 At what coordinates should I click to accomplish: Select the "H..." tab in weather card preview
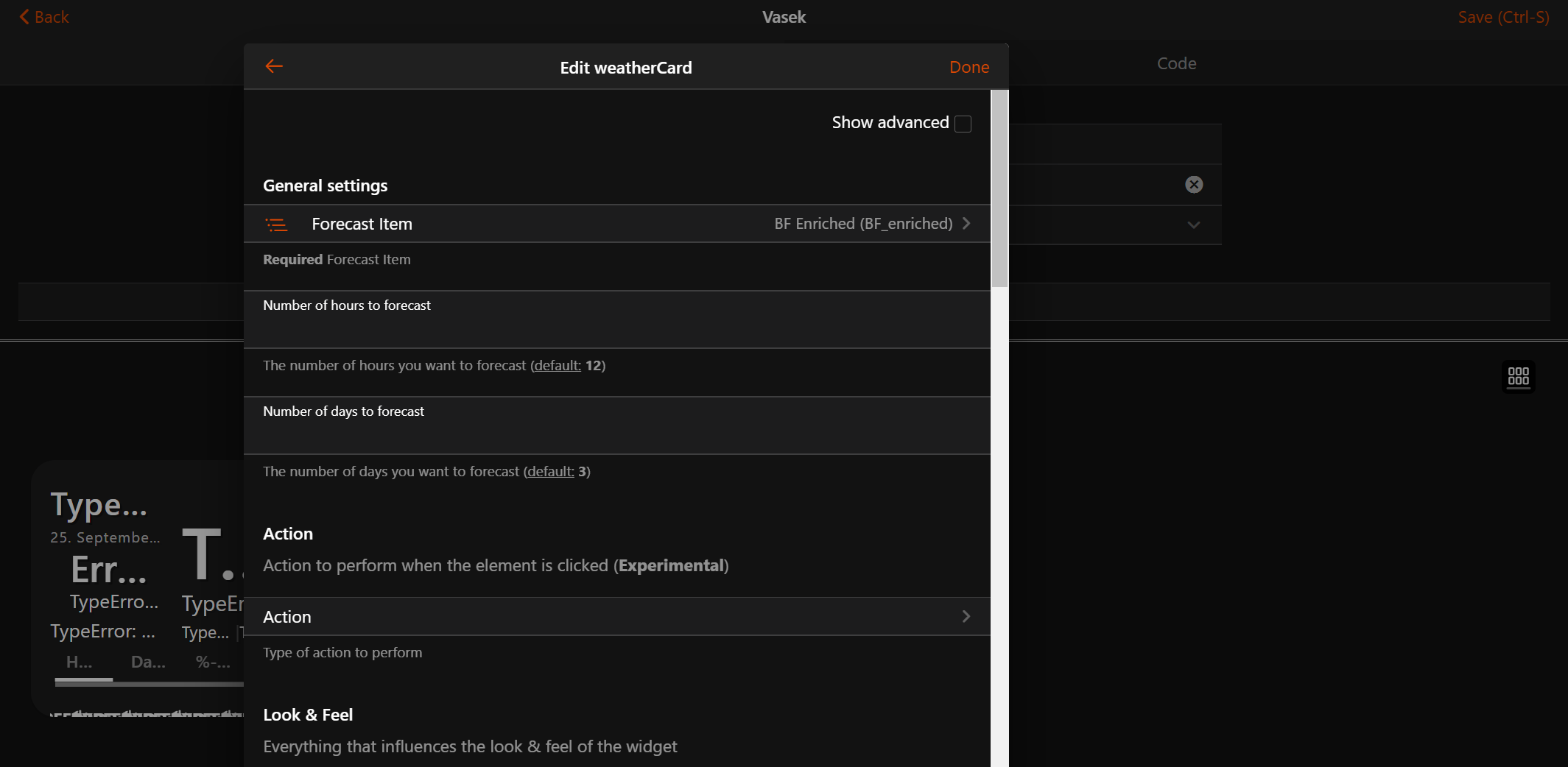80,662
